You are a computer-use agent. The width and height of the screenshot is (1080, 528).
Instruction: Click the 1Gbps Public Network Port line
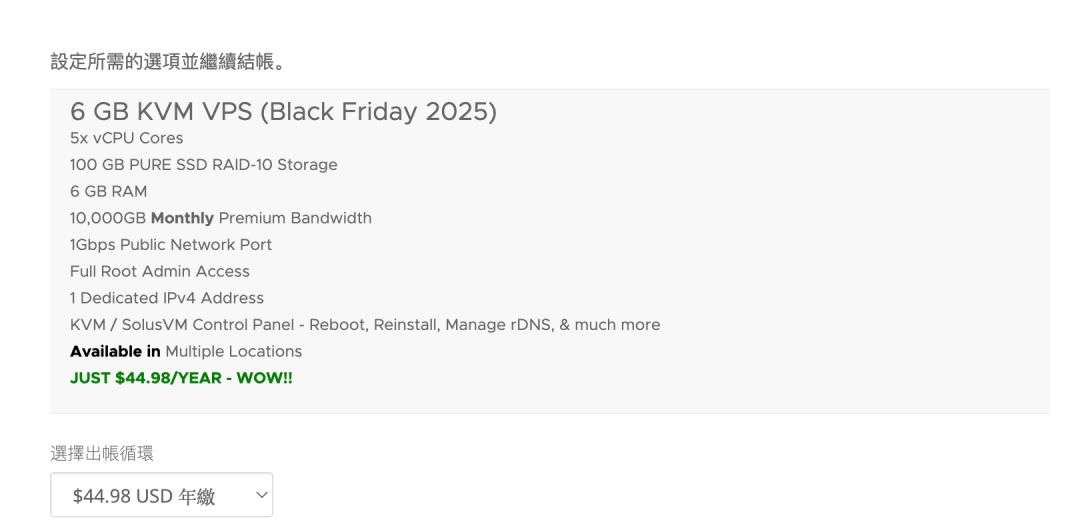coord(170,245)
